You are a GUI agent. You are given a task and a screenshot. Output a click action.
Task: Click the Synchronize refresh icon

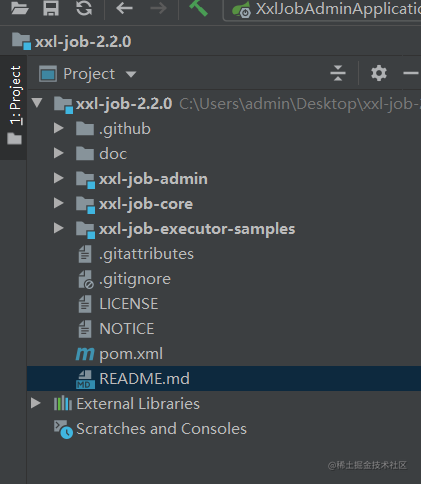(x=84, y=8)
